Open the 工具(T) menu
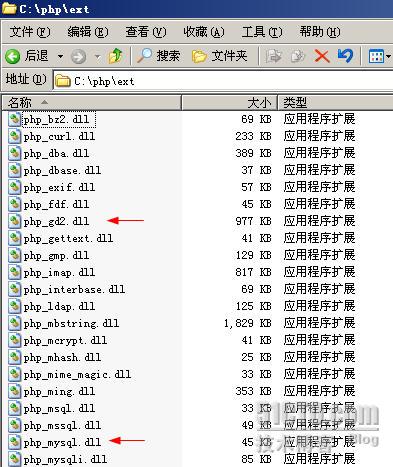The height and width of the screenshot is (467, 393). coord(262,32)
